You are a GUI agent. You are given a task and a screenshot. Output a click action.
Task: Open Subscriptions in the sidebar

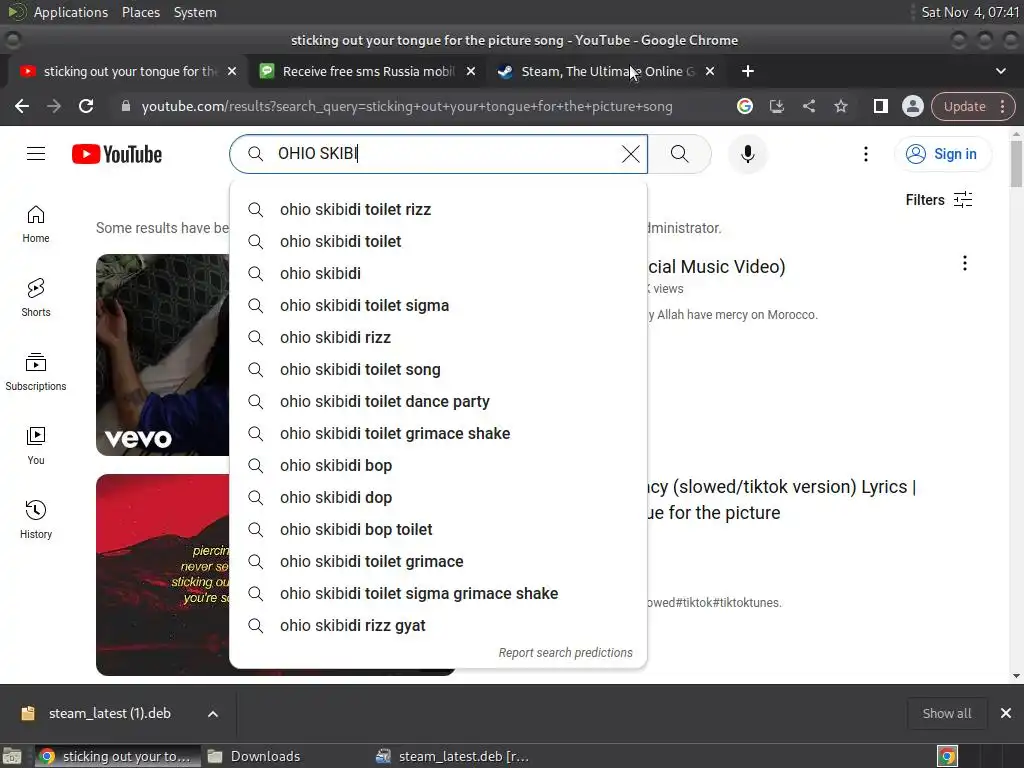36,372
